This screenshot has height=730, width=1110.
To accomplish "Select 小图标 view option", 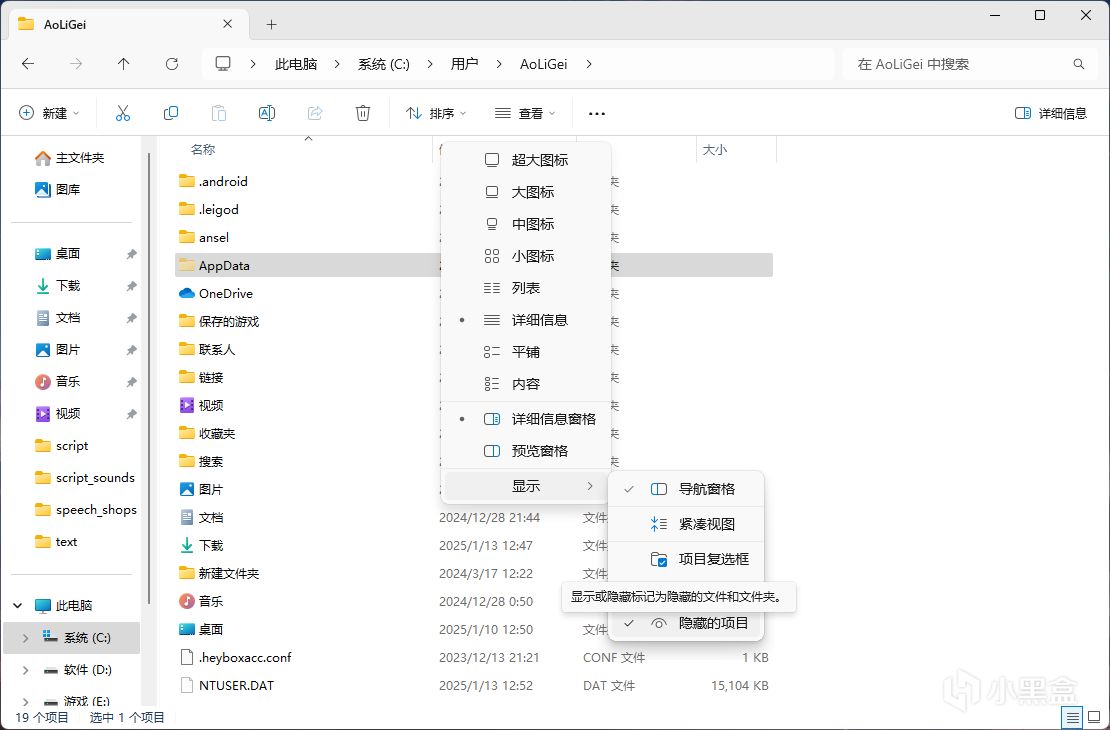I will 526,256.
